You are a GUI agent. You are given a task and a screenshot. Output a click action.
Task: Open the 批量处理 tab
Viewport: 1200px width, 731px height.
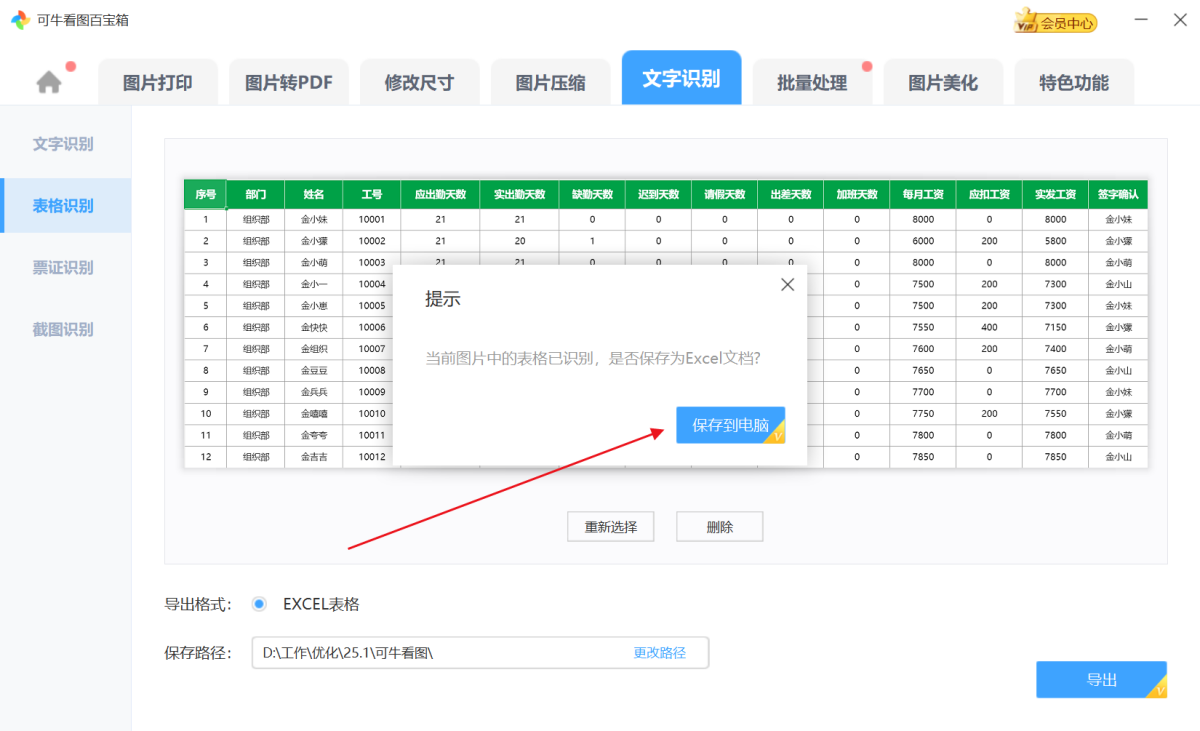coord(812,83)
